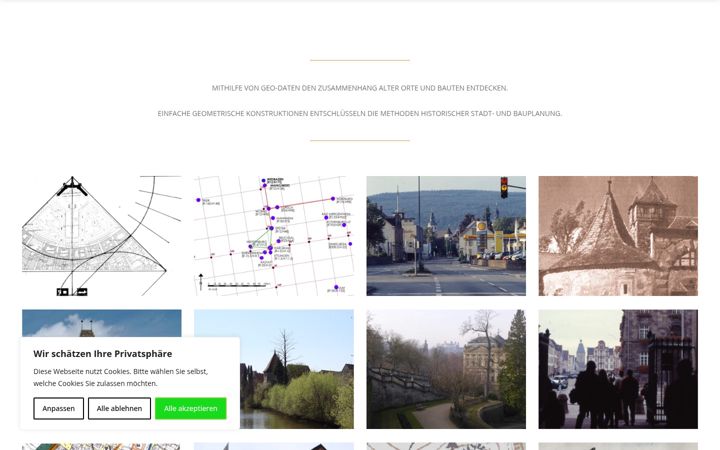Open the sepia tower and roof photo
Image resolution: width=720 pixels, height=450 pixels.
pos(618,236)
